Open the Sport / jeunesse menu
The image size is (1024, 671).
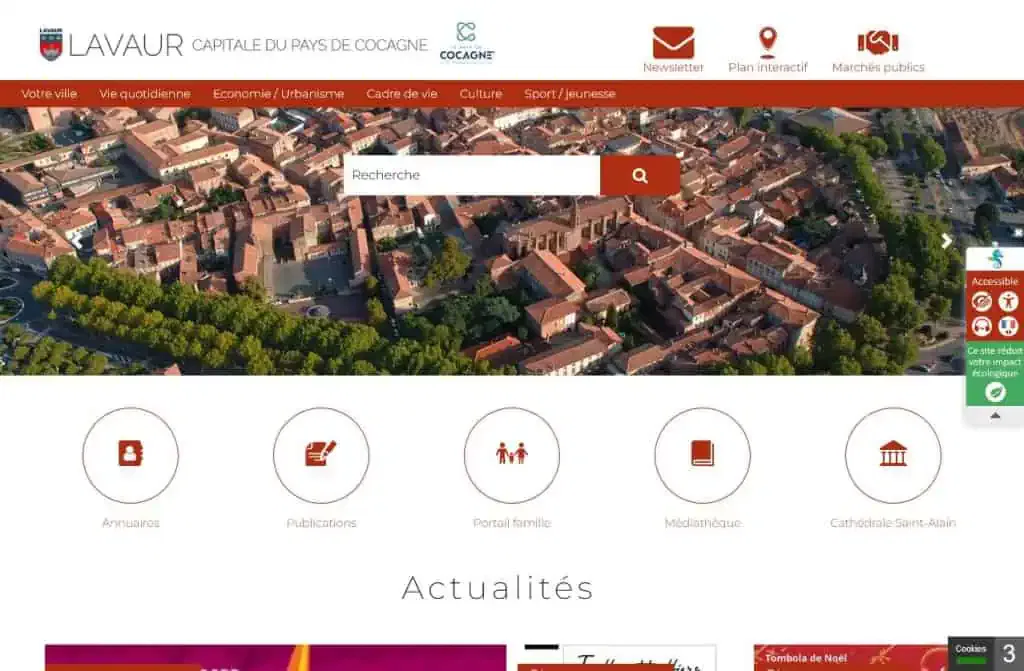click(x=570, y=94)
